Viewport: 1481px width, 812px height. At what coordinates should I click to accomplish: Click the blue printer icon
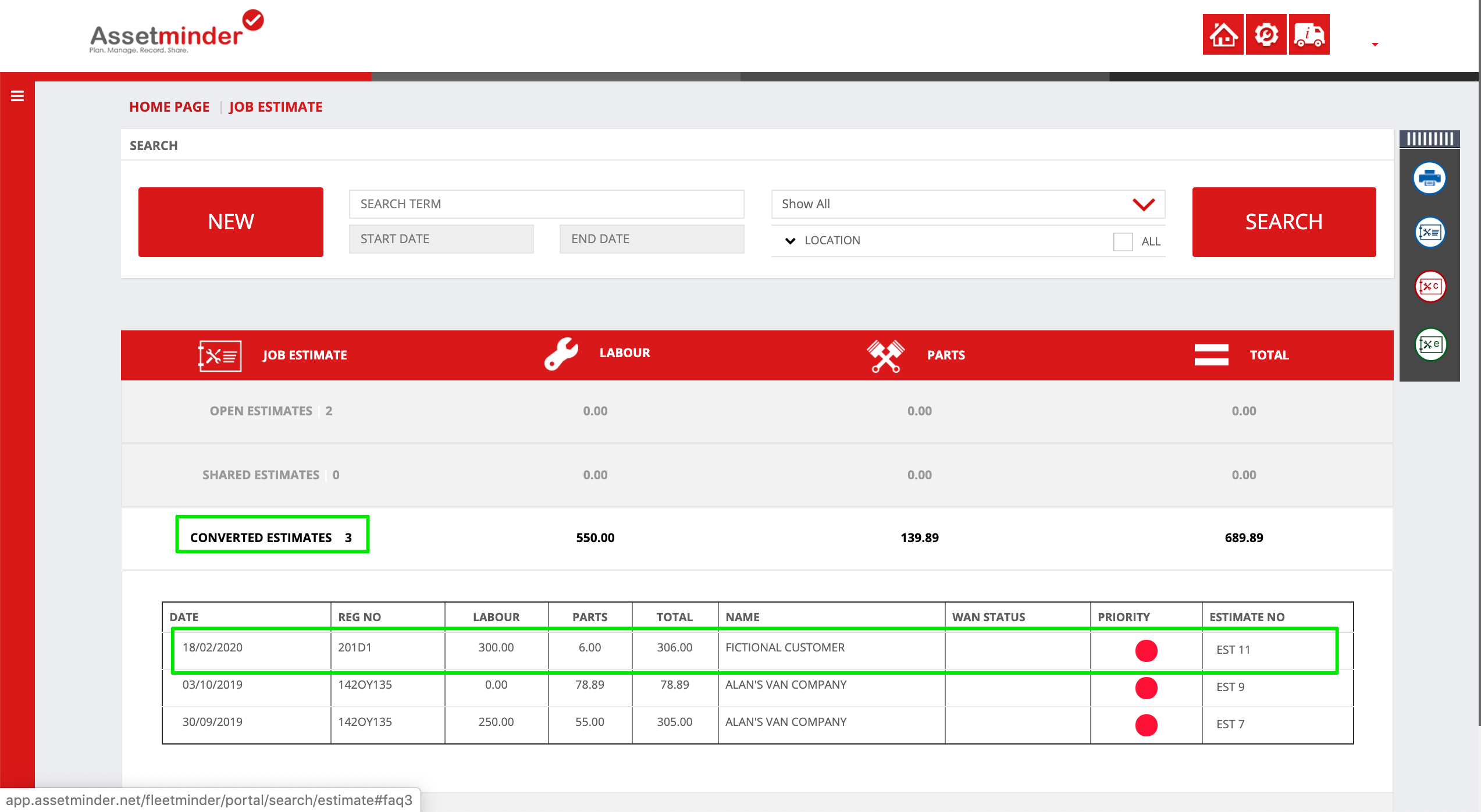tap(1429, 178)
